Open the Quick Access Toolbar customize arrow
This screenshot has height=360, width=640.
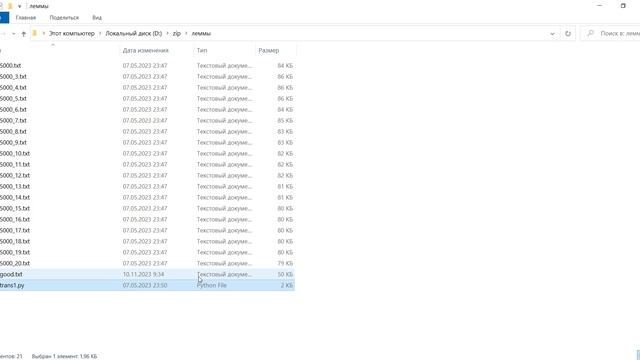pyautogui.click(x=19, y=6)
